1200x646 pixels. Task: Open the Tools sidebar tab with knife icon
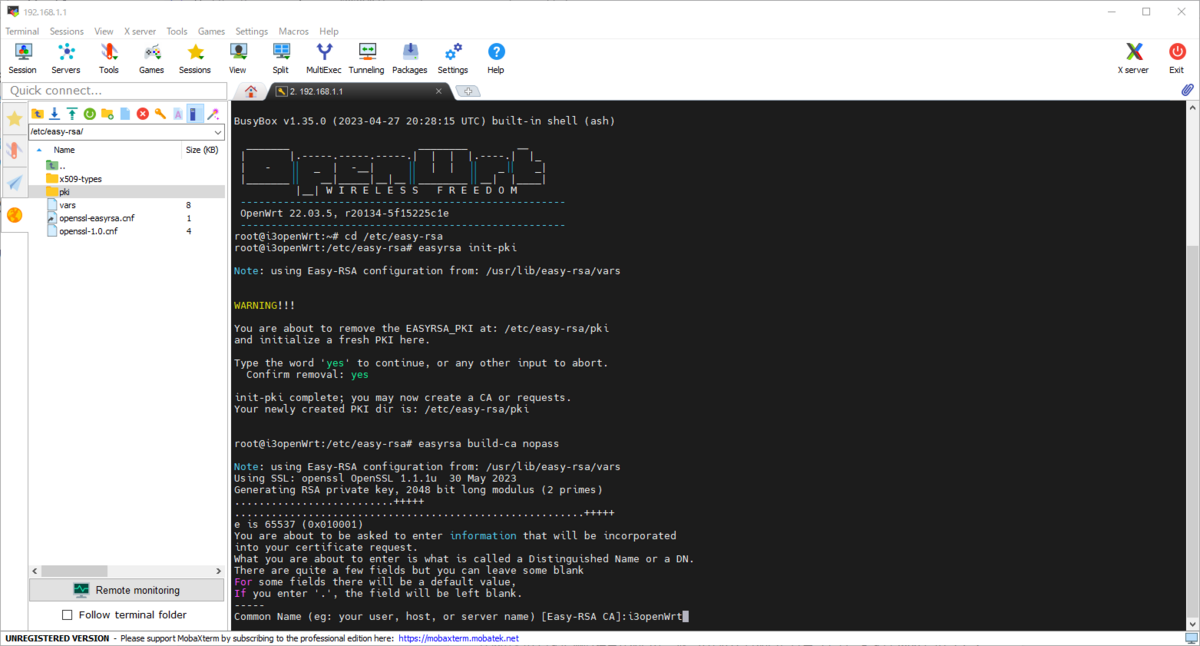click(14, 151)
